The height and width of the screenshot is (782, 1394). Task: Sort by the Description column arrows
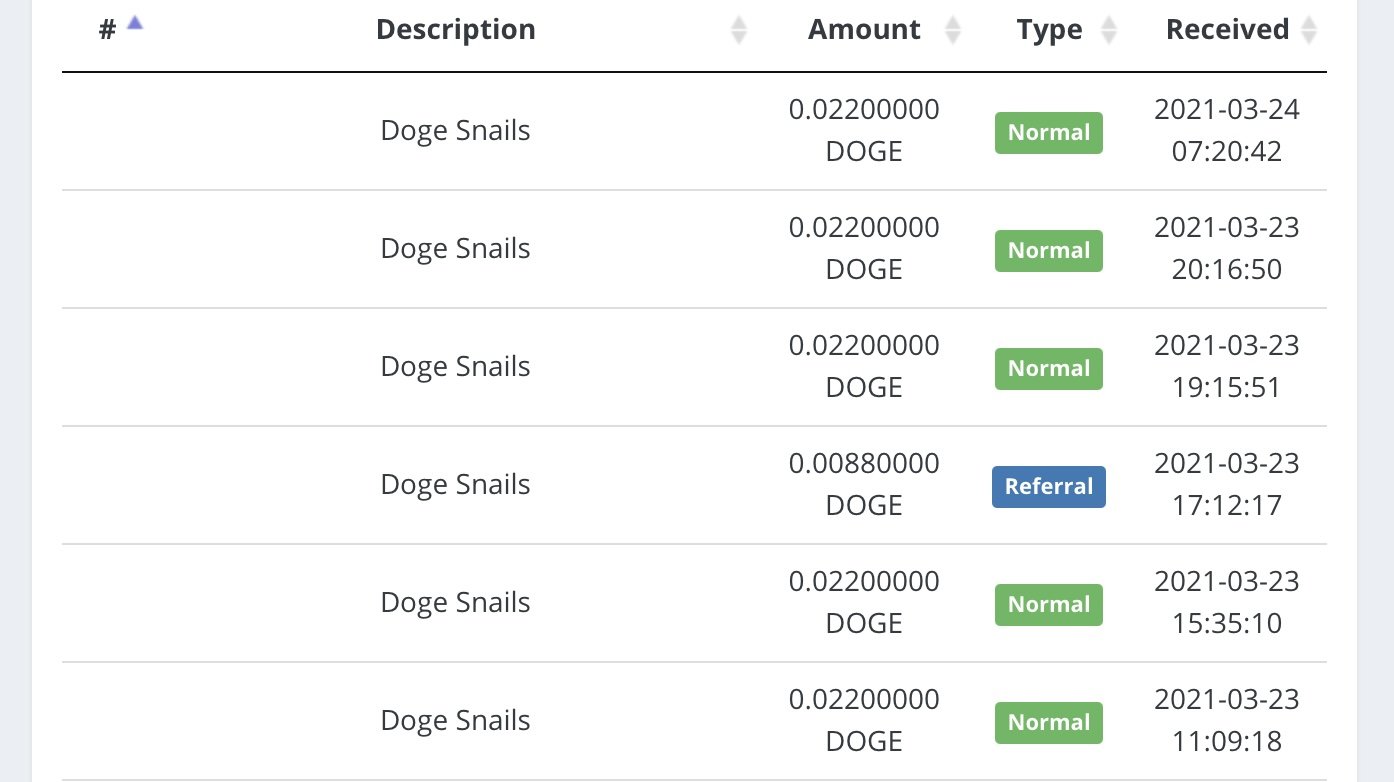(739, 30)
